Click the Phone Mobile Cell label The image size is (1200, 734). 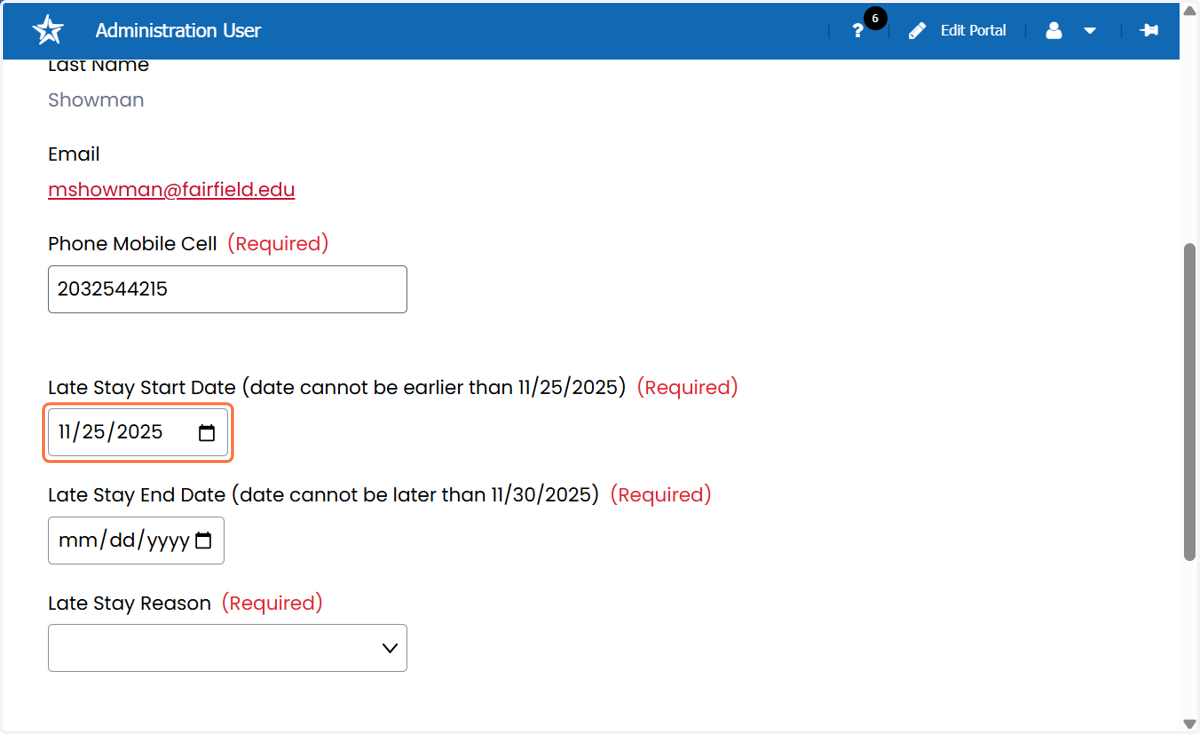[x=132, y=244]
